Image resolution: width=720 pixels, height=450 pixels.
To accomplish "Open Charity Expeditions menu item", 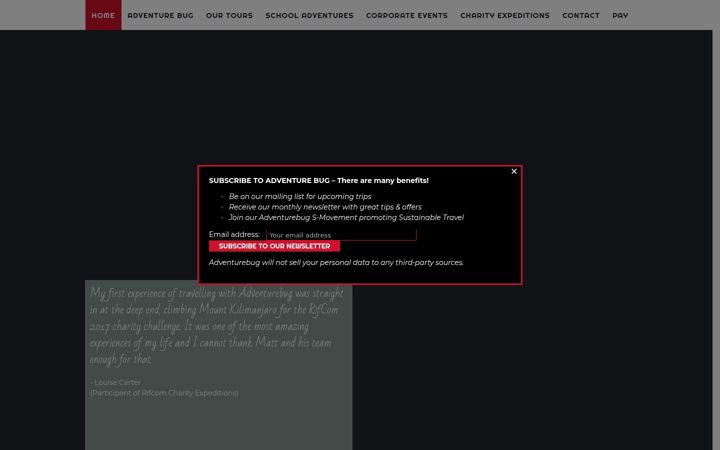I will pos(505,15).
